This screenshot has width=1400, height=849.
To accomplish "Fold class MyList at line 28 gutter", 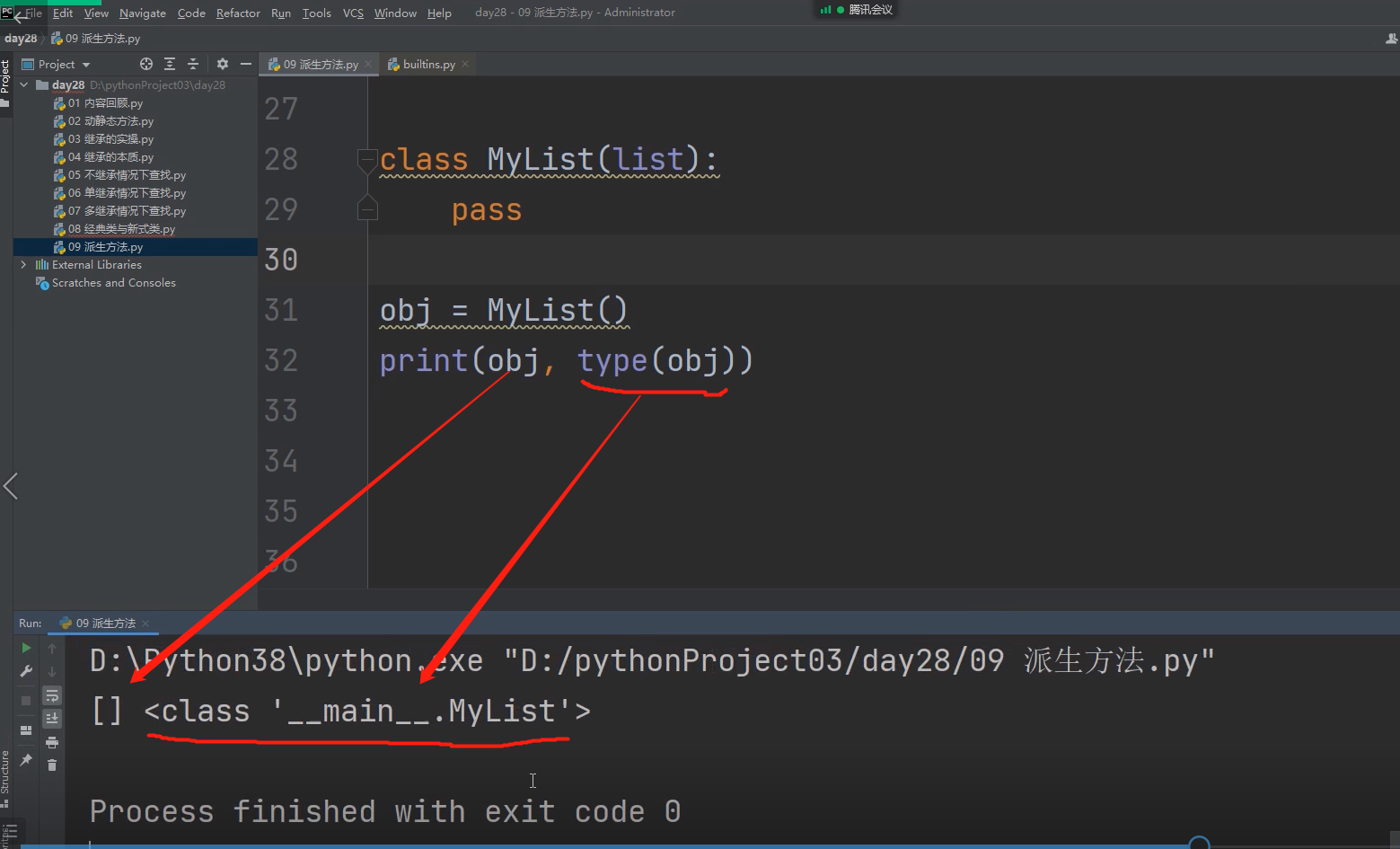I will coord(366,160).
